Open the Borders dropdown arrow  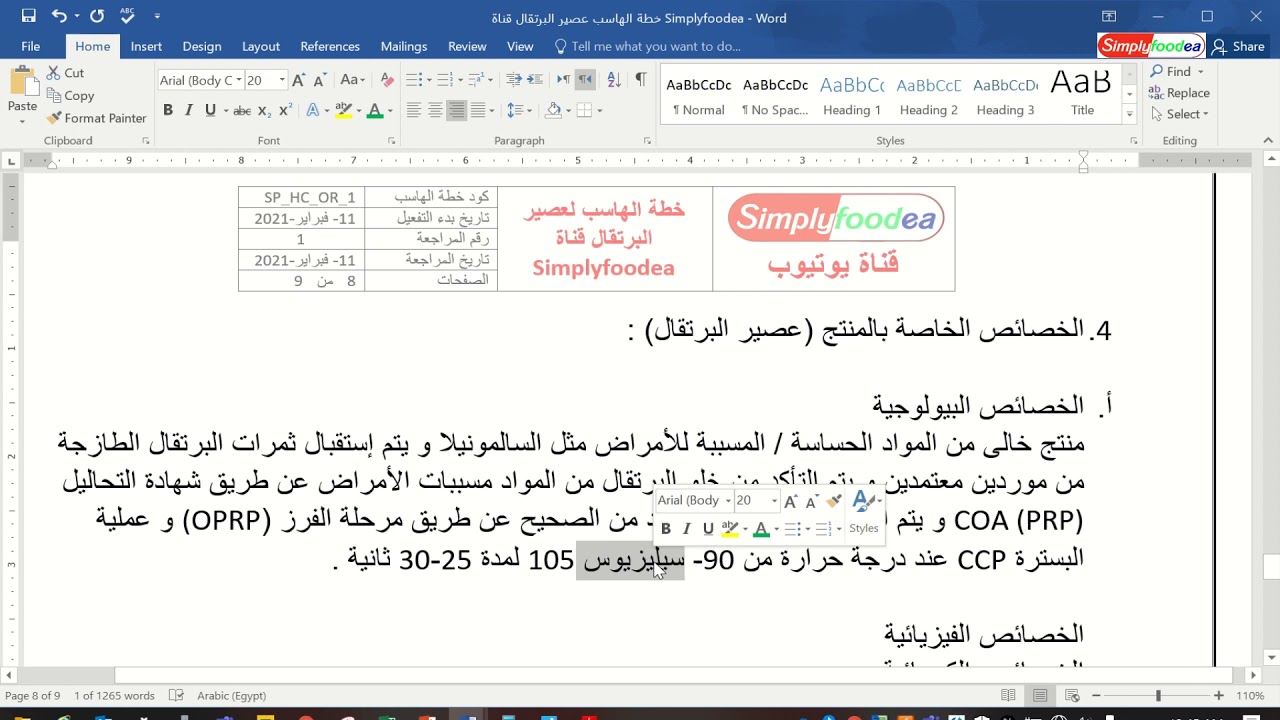pyautogui.click(x=599, y=111)
